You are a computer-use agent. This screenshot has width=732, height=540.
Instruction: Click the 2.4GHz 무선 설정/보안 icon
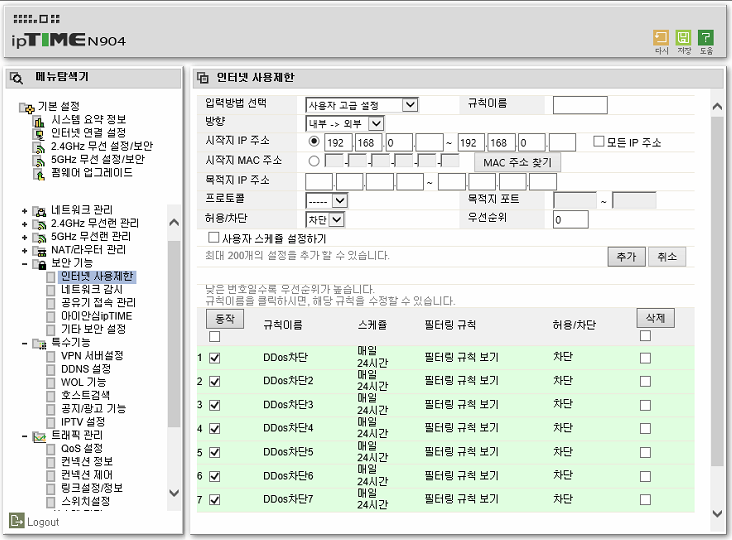pos(39,147)
